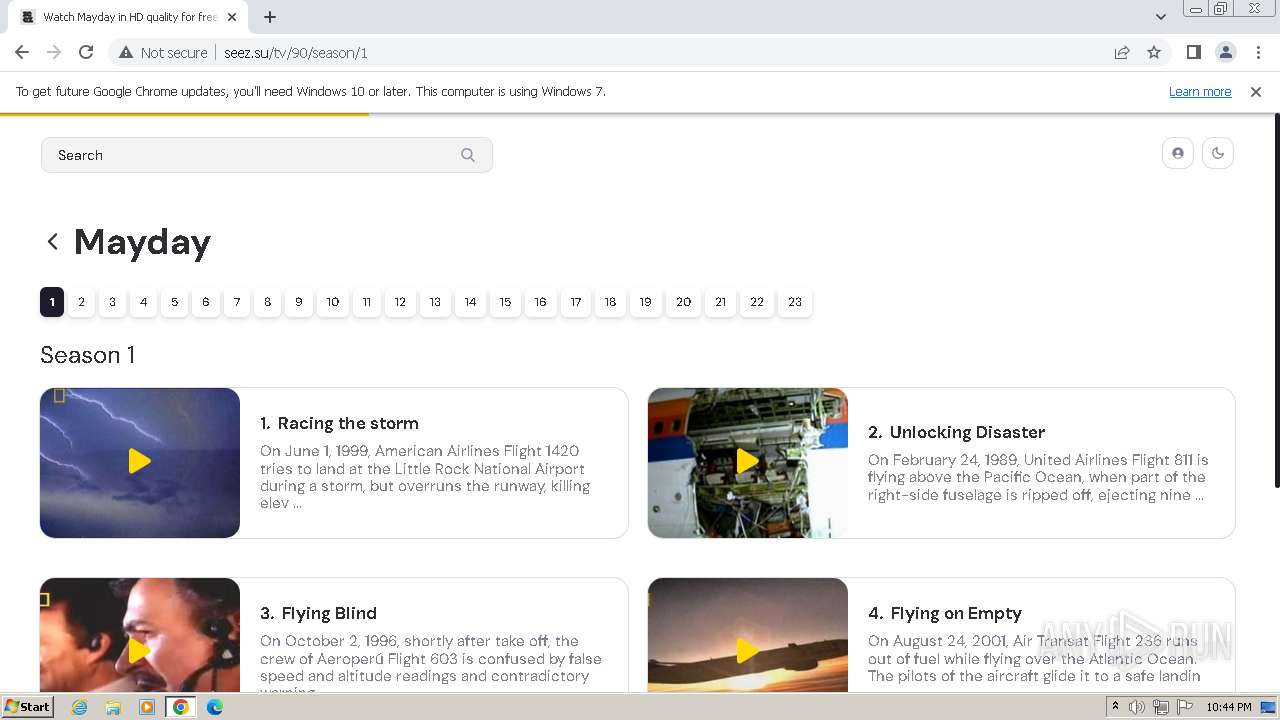Open the Chrome profile icon
This screenshot has height=720, width=1280.
[x=1226, y=53]
